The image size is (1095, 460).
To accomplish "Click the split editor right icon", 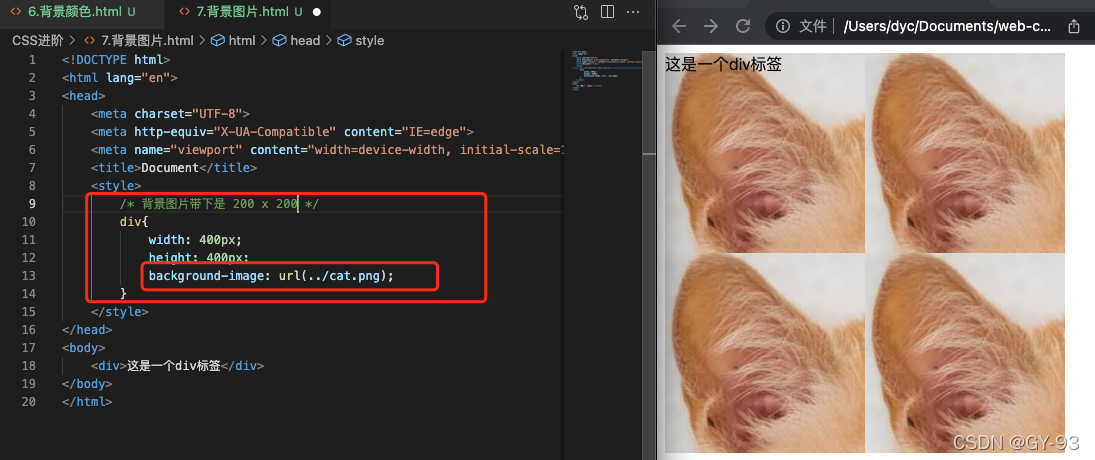I will tap(607, 12).
